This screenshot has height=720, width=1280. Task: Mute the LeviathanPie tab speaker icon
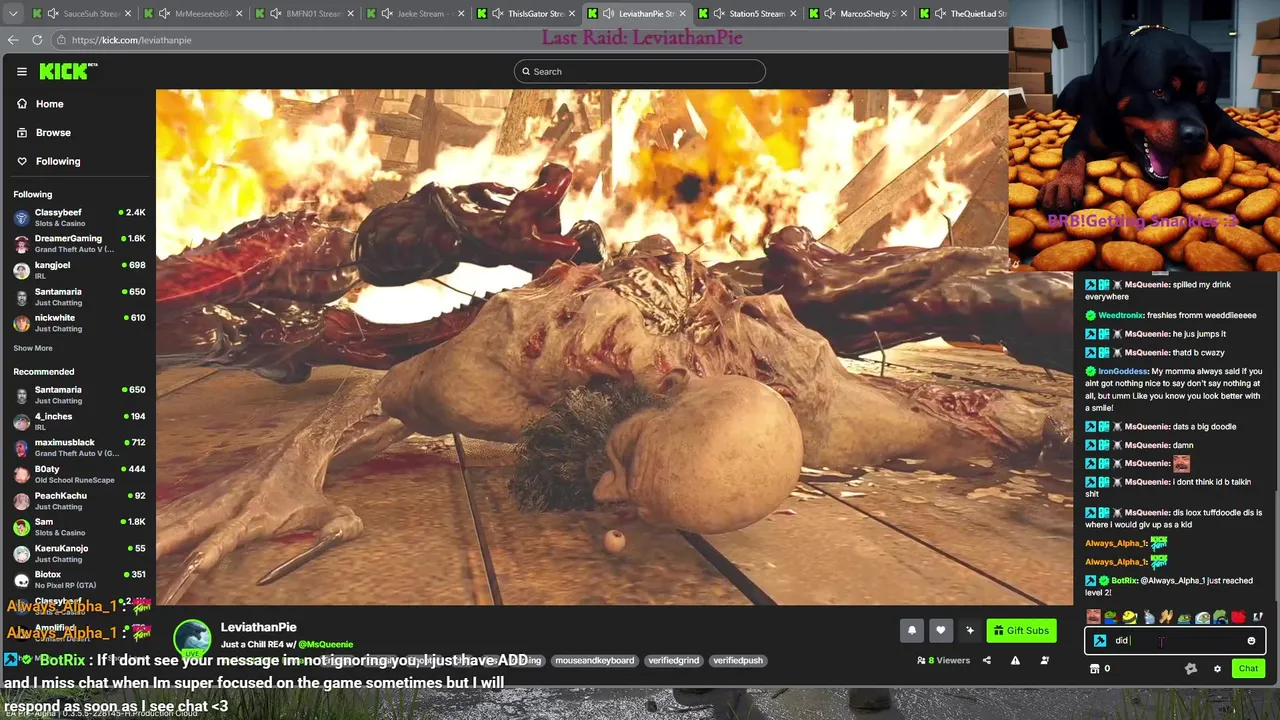608,14
